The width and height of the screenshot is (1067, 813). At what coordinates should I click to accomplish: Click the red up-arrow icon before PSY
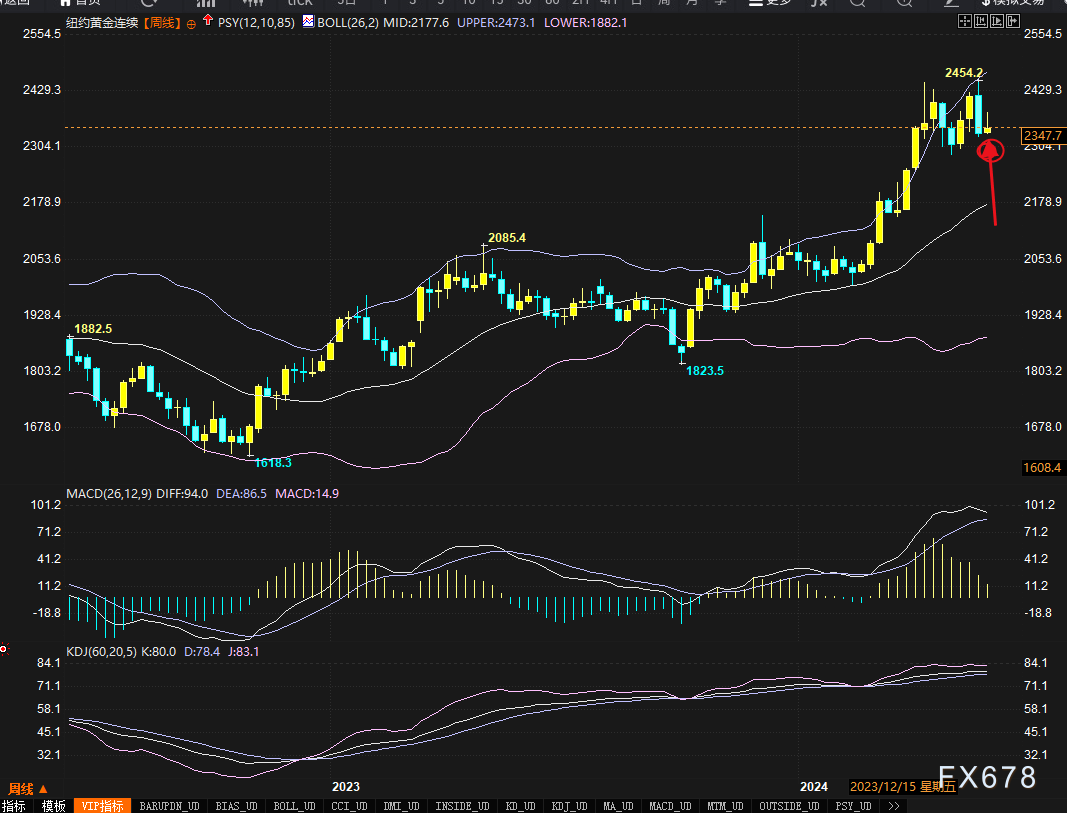point(207,20)
